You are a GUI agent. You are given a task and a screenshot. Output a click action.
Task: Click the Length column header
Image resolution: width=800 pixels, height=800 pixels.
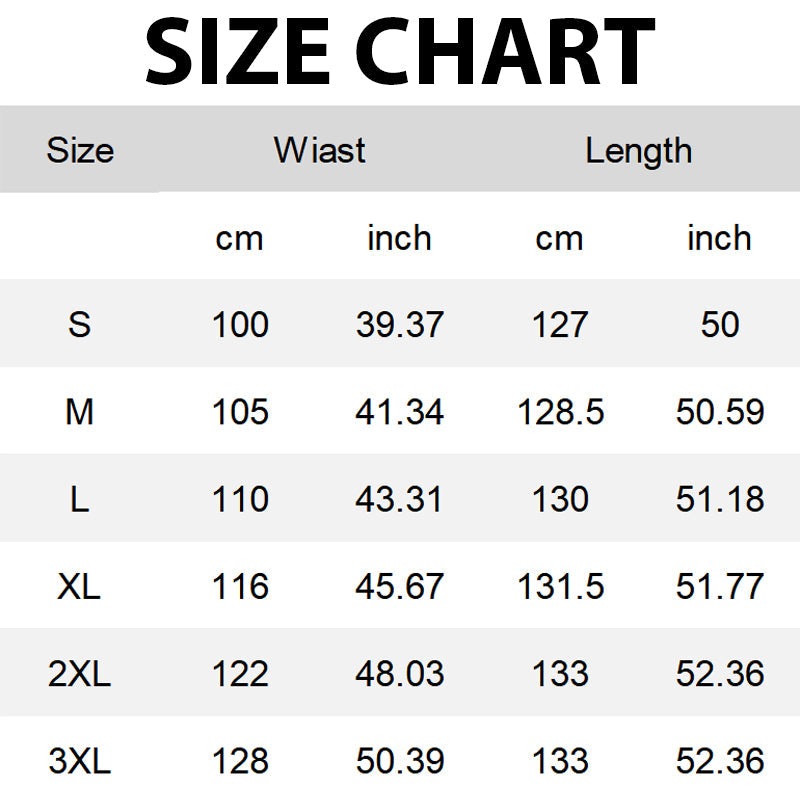tap(638, 151)
